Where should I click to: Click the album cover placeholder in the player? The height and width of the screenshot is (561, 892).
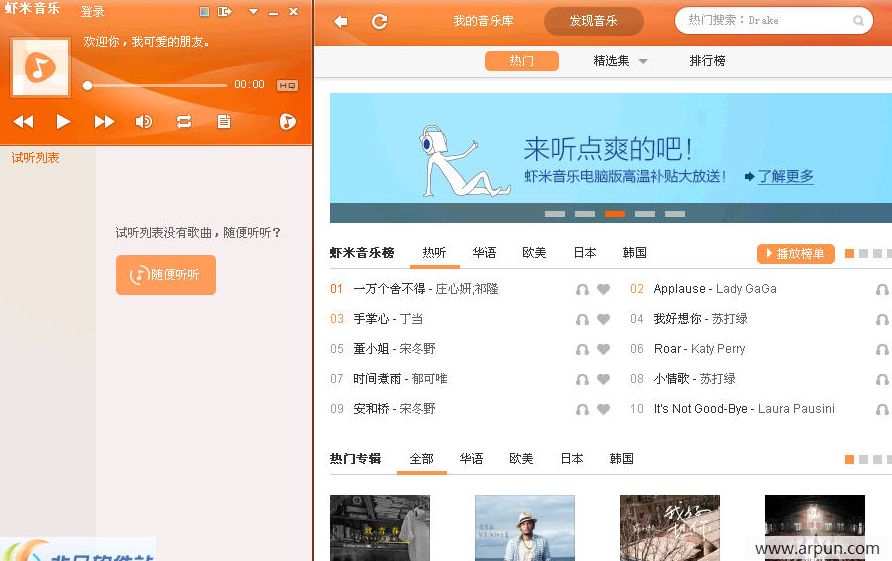[x=40, y=67]
